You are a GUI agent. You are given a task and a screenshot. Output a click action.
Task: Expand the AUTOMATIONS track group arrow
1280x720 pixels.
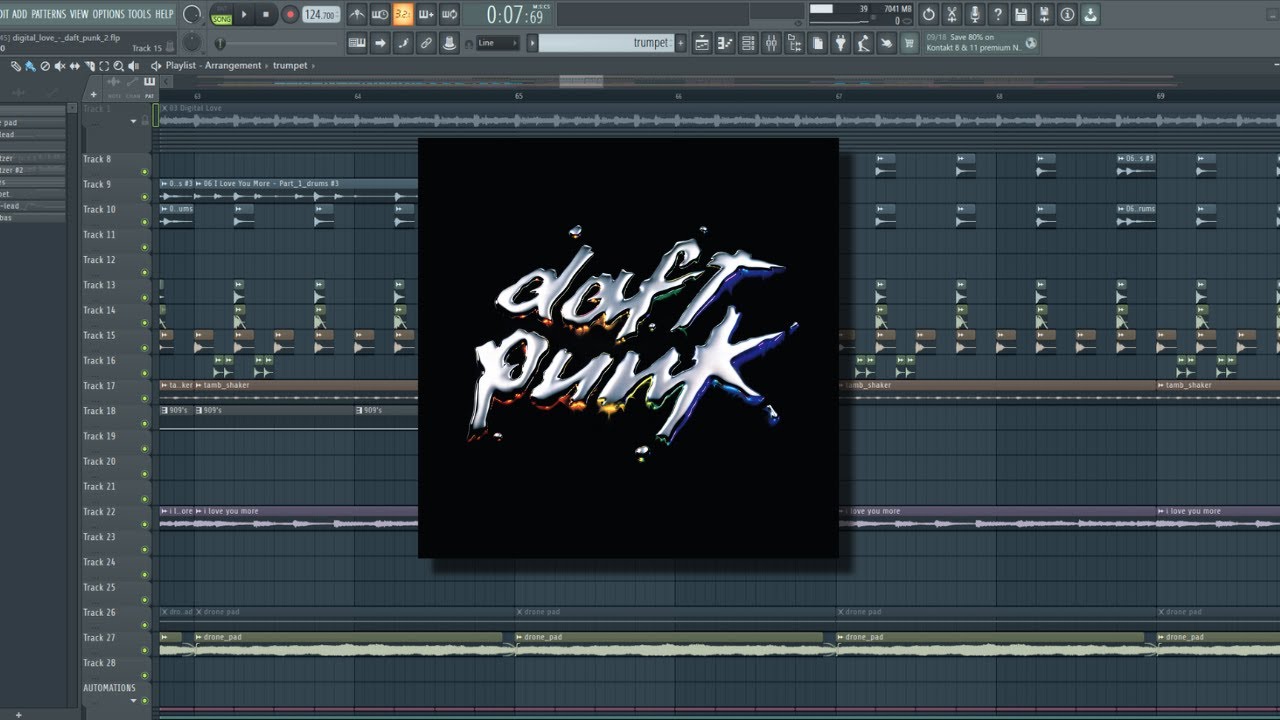133,700
